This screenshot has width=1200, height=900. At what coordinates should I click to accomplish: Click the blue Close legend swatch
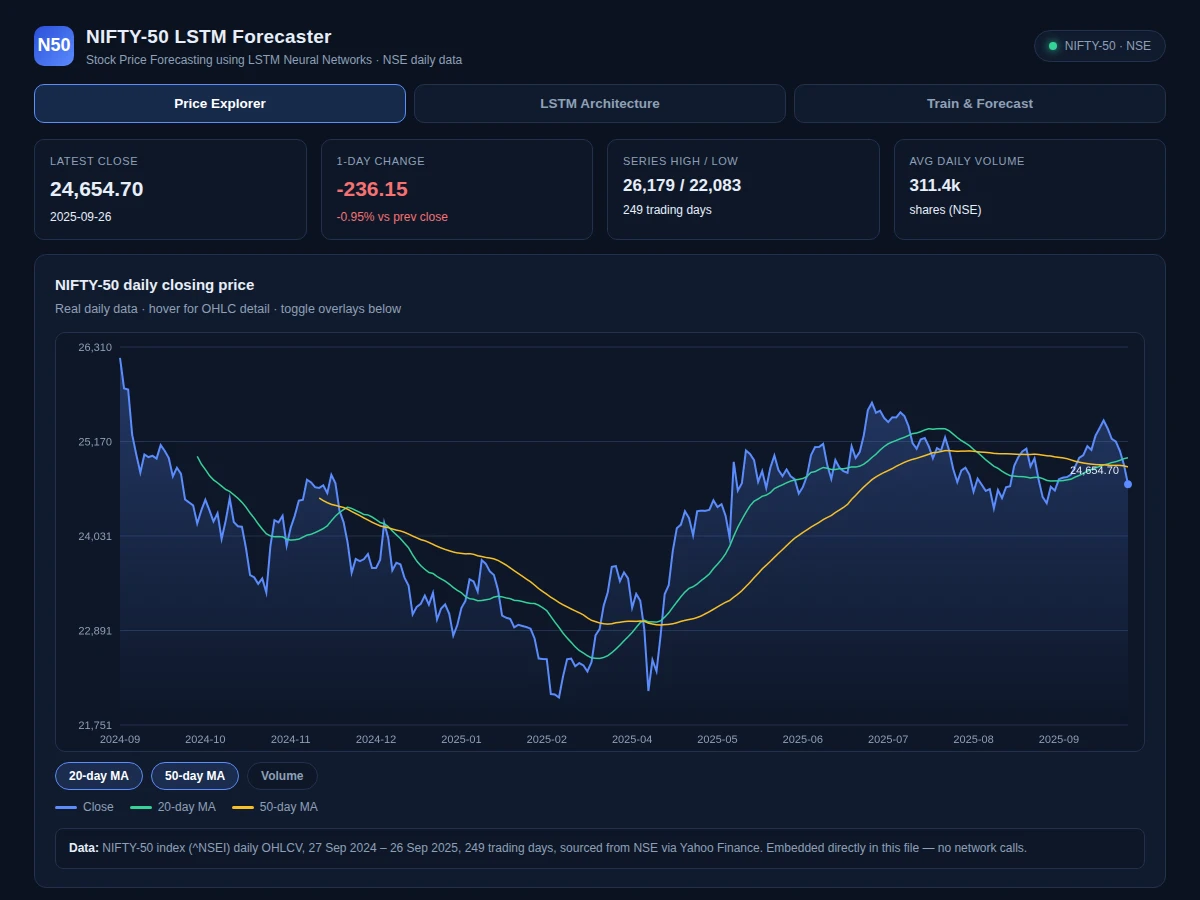click(x=66, y=807)
